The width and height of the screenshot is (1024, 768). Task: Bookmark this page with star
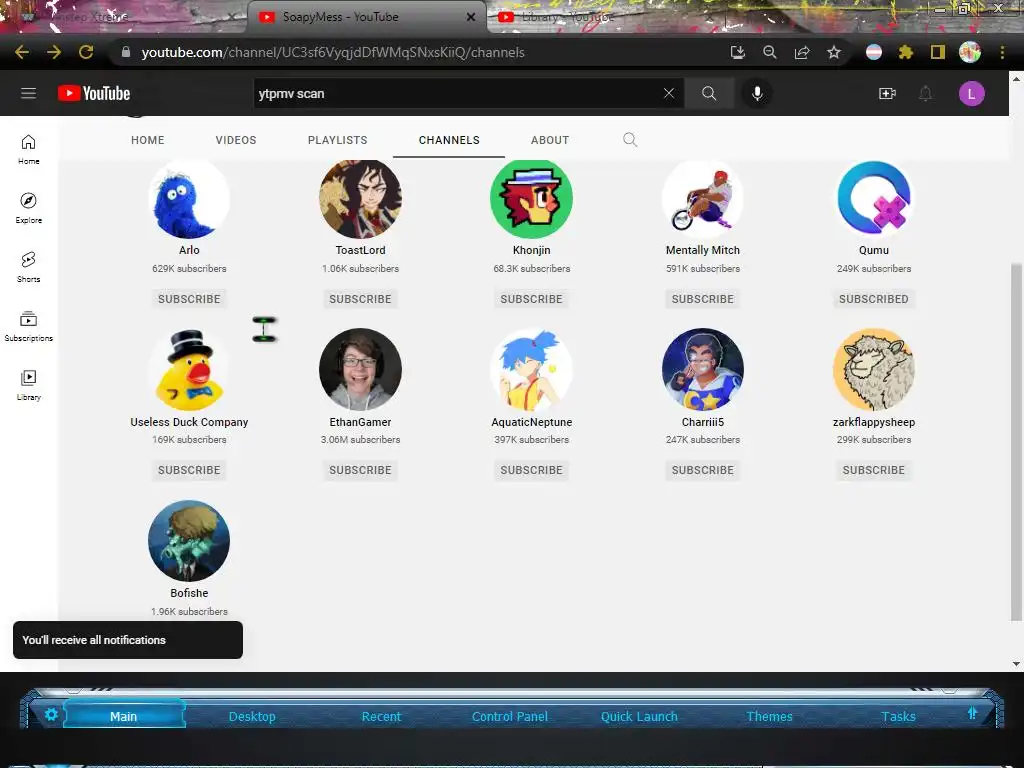tap(834, 52)
